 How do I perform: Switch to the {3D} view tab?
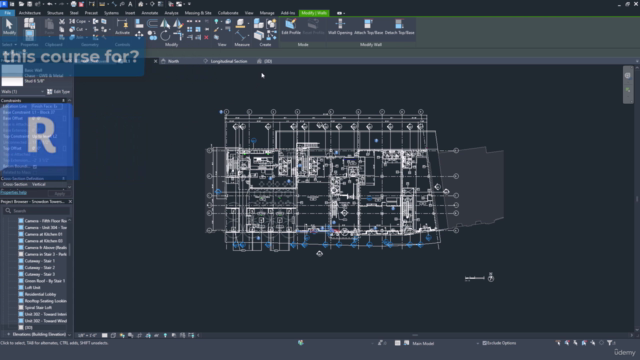coord(268,61)
